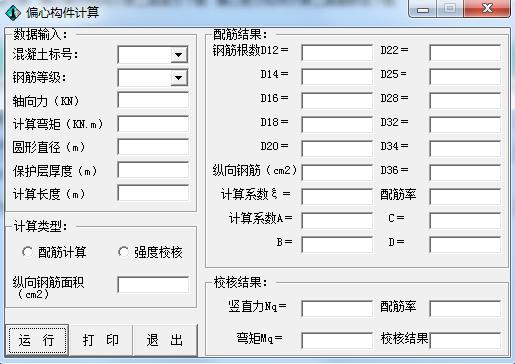Click the 打印 button
Screen dimensions: 515x364
point(101,340)
